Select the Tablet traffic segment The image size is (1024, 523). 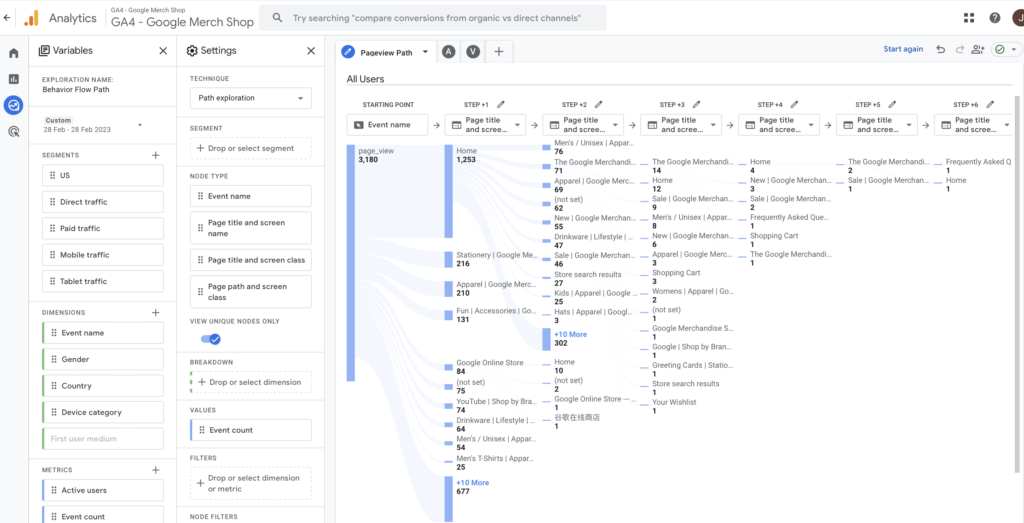point(103,281)
